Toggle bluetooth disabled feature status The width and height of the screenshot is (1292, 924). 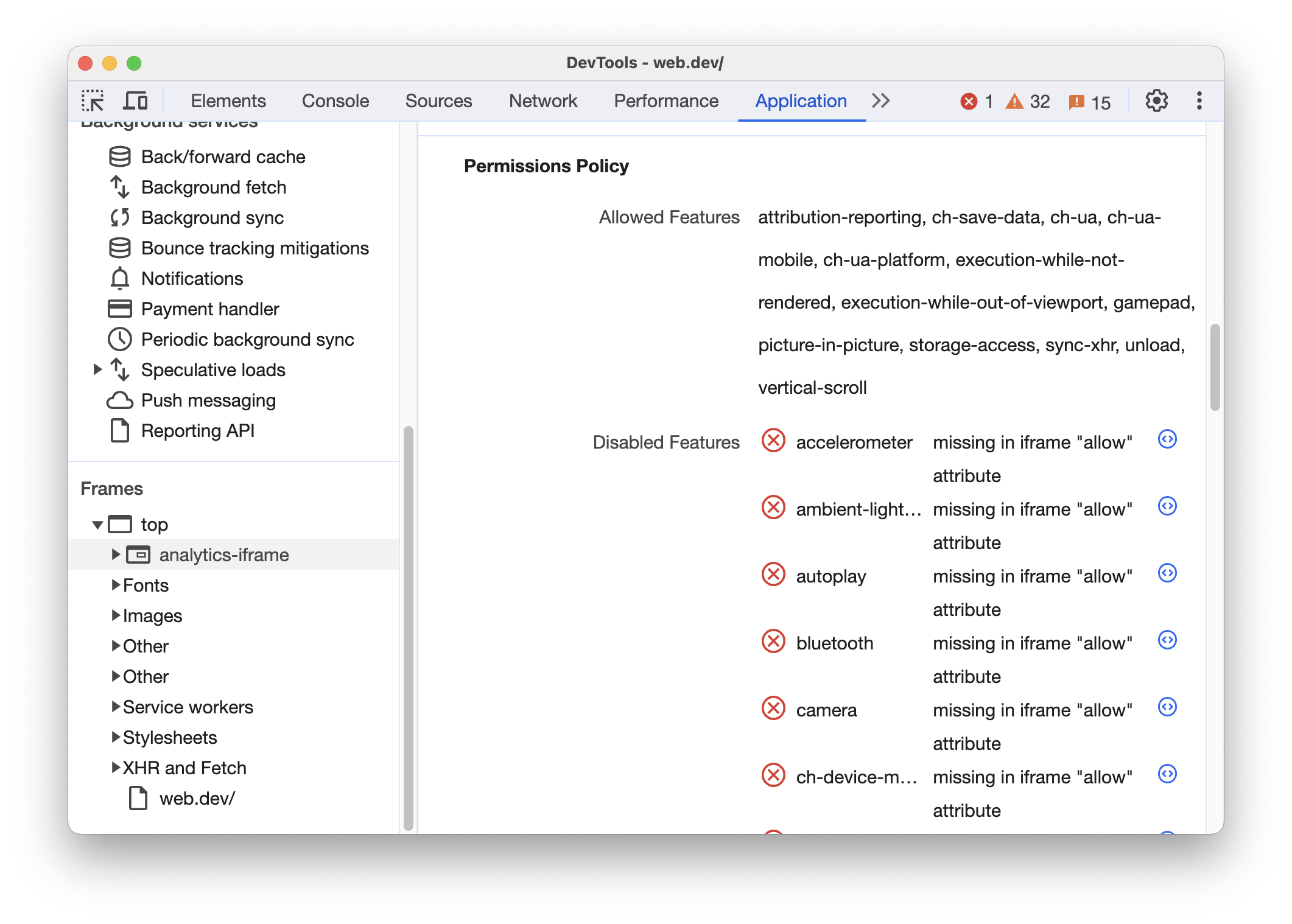point(775,641)
